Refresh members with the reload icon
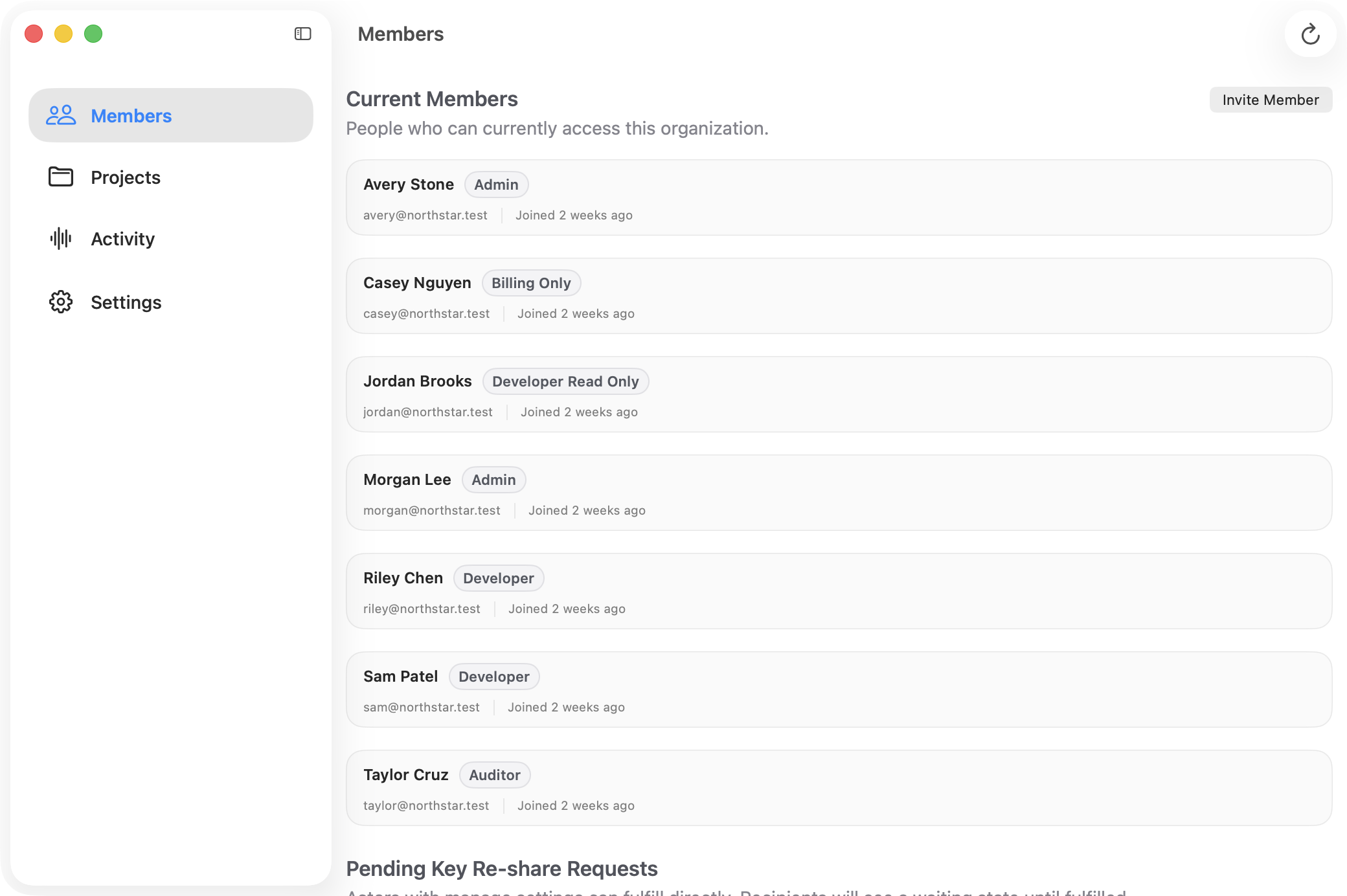The width and height of the screenshot is (1347, 896). 1310,34
